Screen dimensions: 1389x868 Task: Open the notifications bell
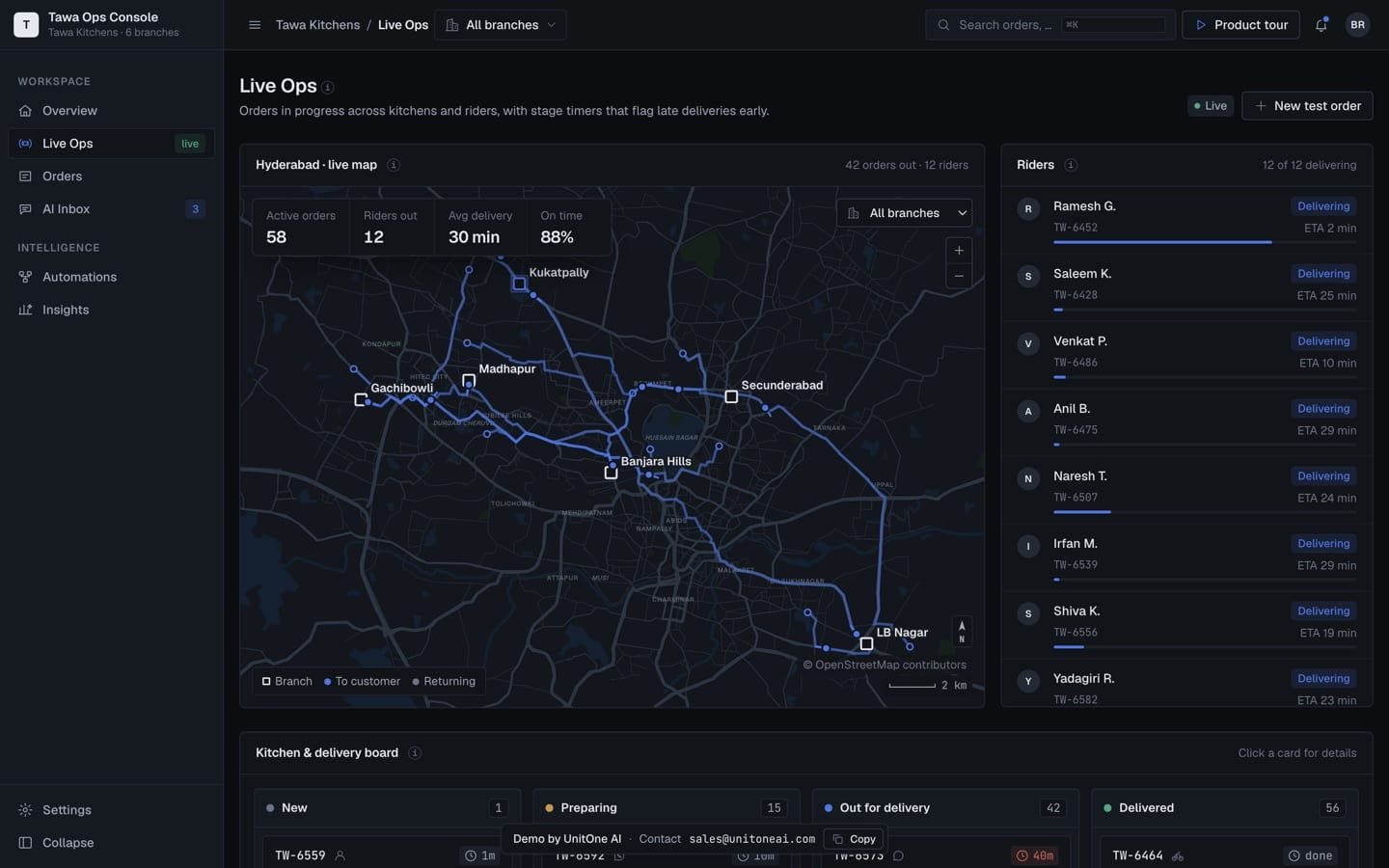[x=1321, y=25]
